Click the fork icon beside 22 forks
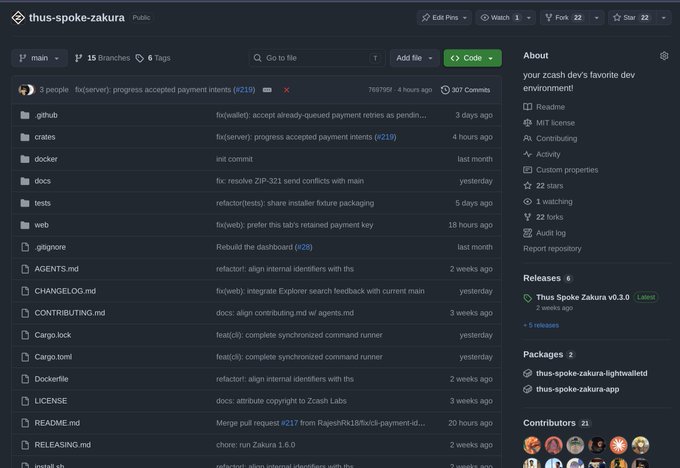Viewport: 680px width, 468px height. point(527,217)
